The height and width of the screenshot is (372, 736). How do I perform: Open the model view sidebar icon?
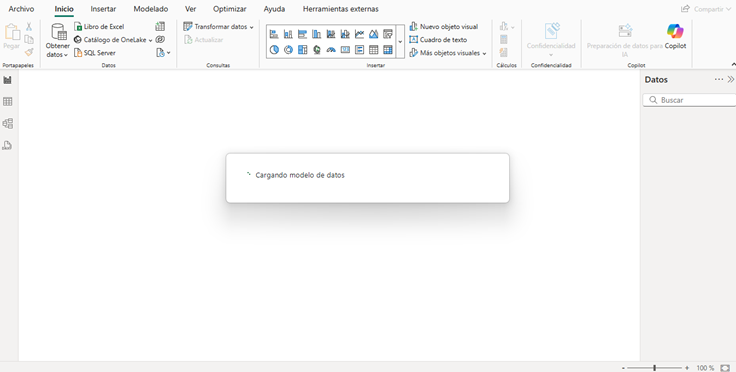coord(8,124)
